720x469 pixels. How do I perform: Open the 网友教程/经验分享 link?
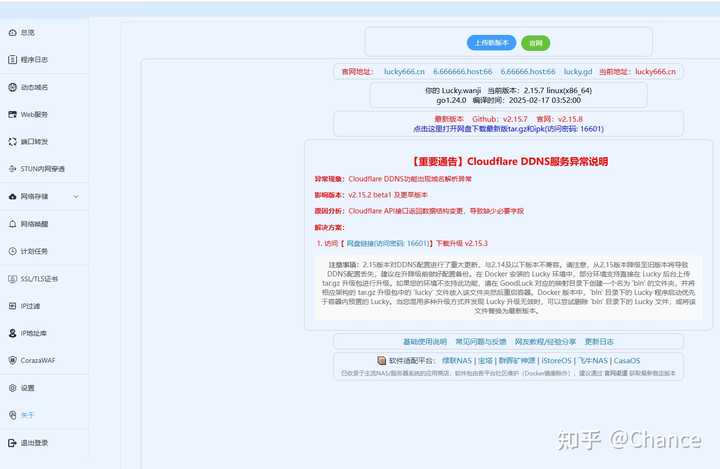tap(545, 342)
